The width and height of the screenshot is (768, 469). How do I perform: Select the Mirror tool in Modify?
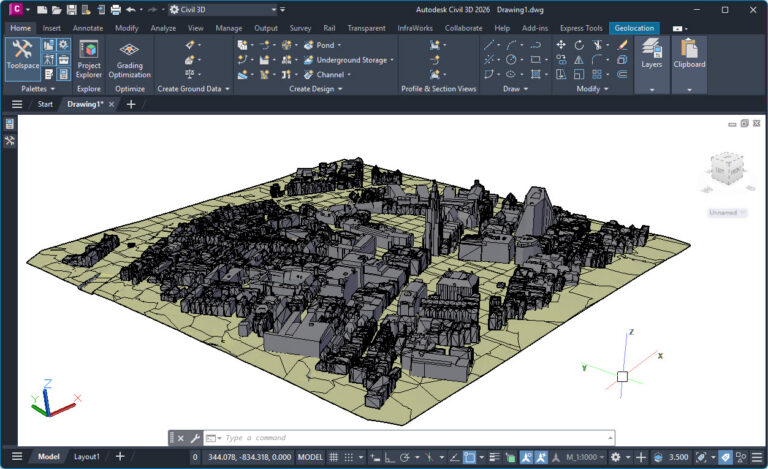click(x=579, y=60)
